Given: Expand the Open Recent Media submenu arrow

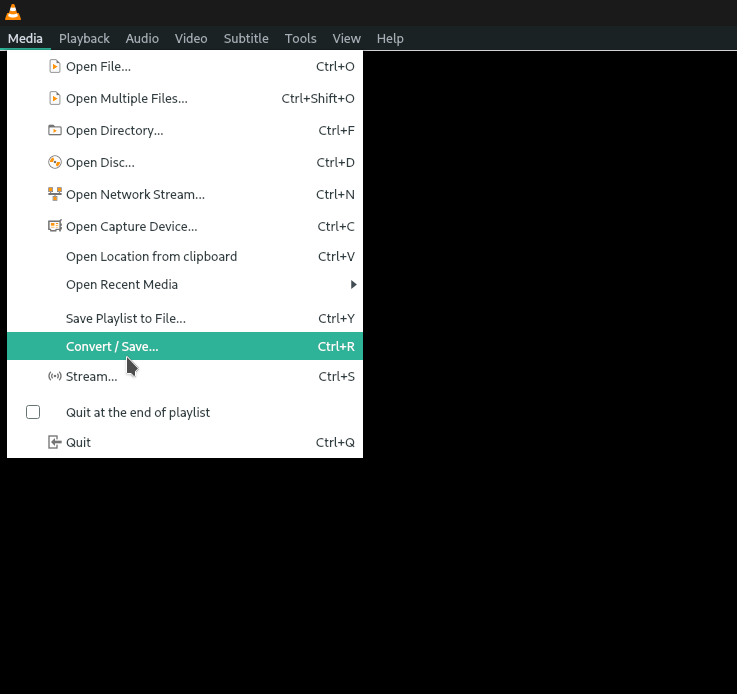Looking at the screenshot, I should click(x=353, y=285).
